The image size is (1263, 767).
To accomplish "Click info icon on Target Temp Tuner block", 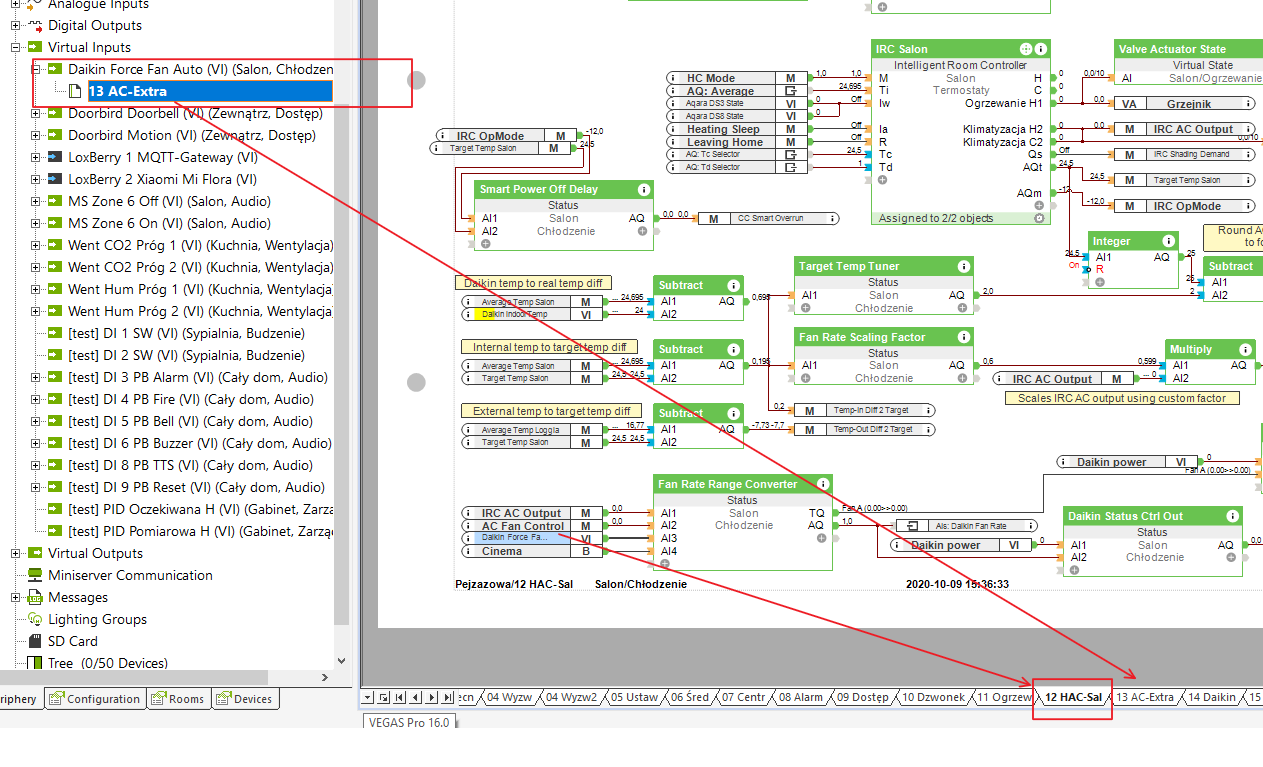I will click(964, 266).
